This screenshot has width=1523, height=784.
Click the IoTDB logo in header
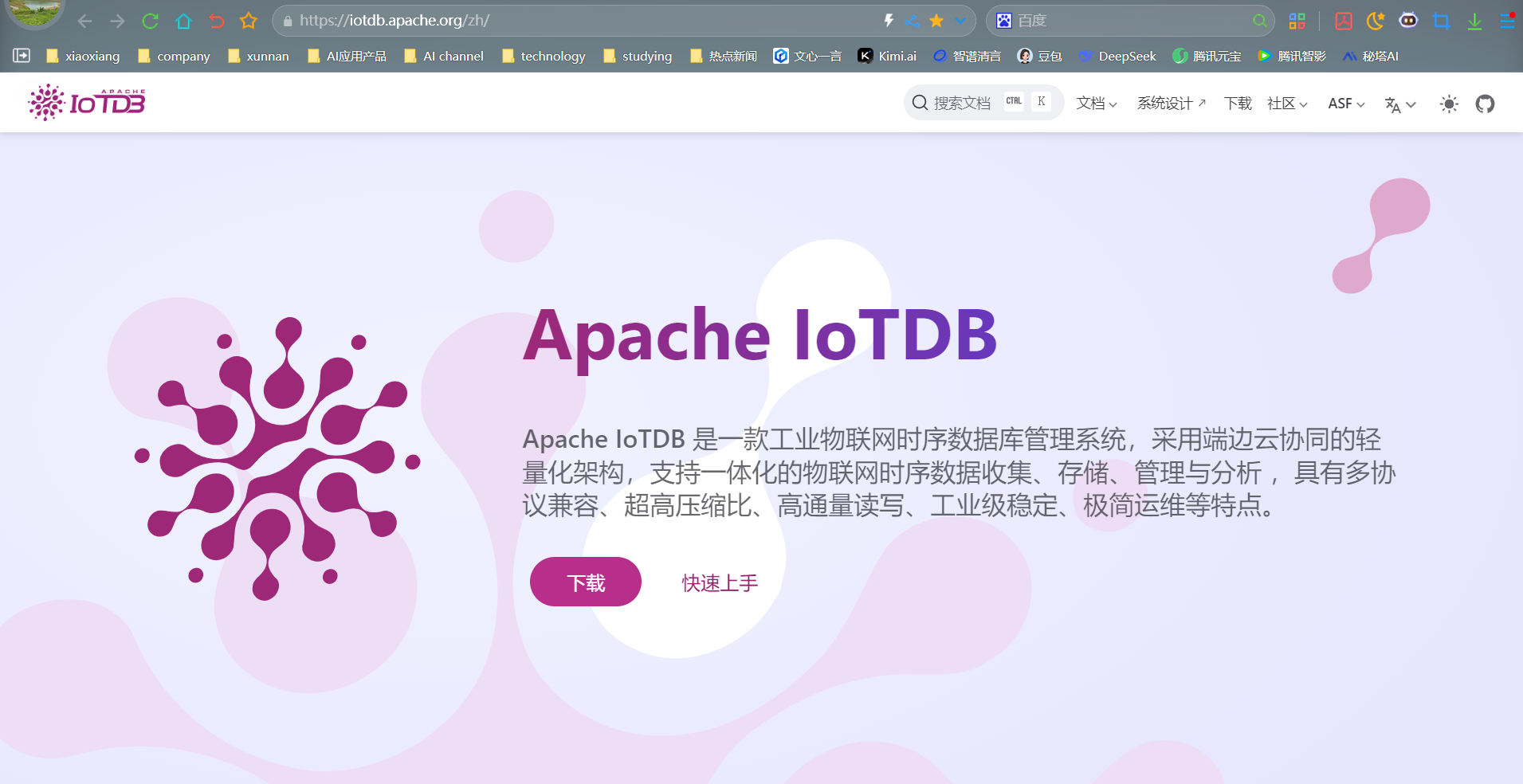pyautogui.click(x=86, y=102)
